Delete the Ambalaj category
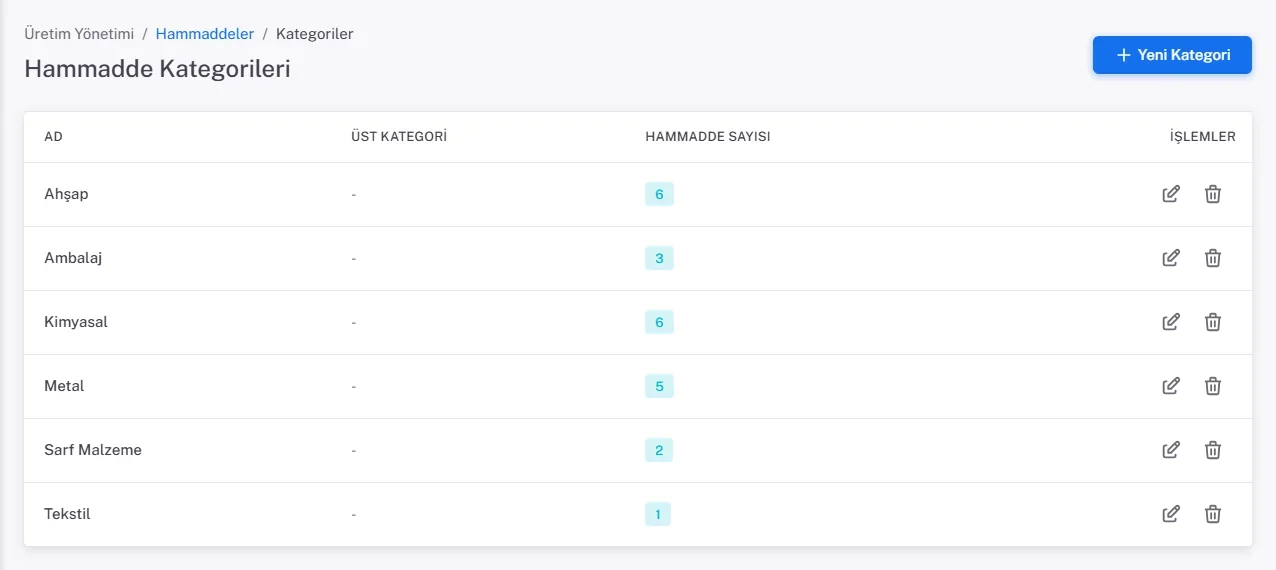 tap(1213, 258)
